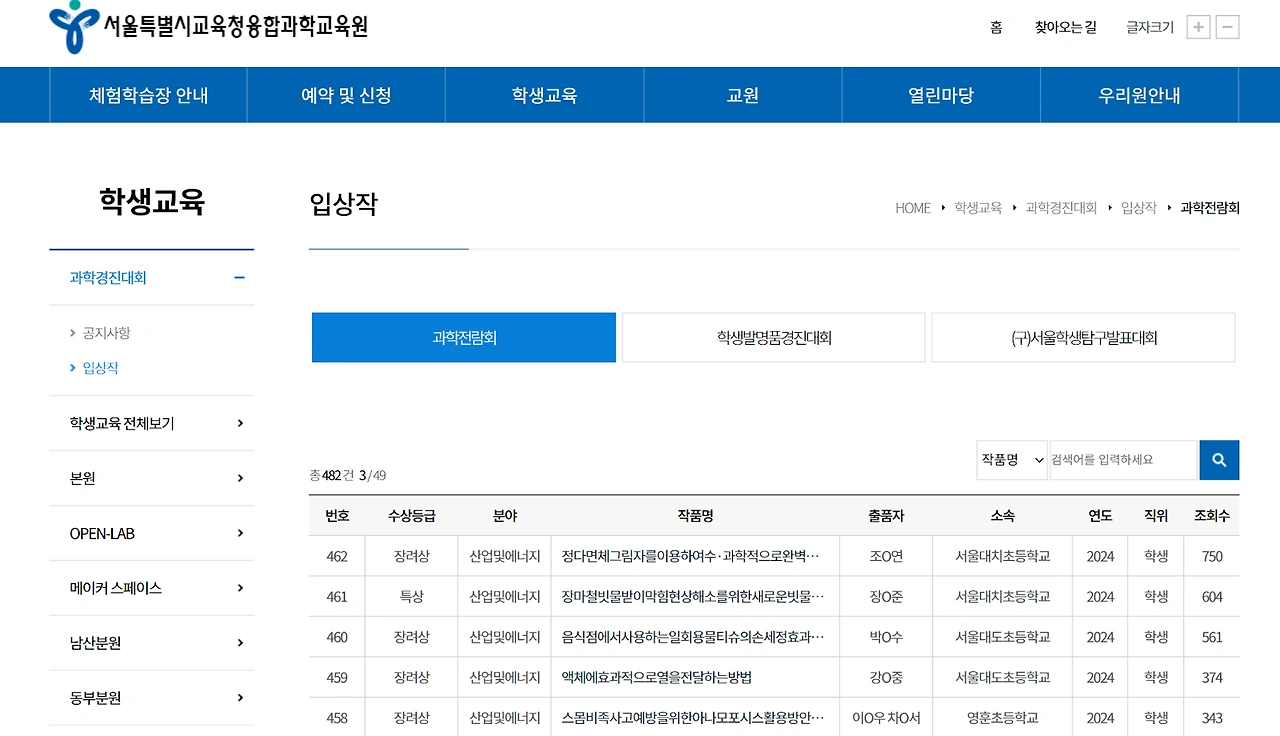Image resolution: width=1280 pixels, height=736 pixels.
Task: Click the 분야 column header
Action: coord(505,516)
